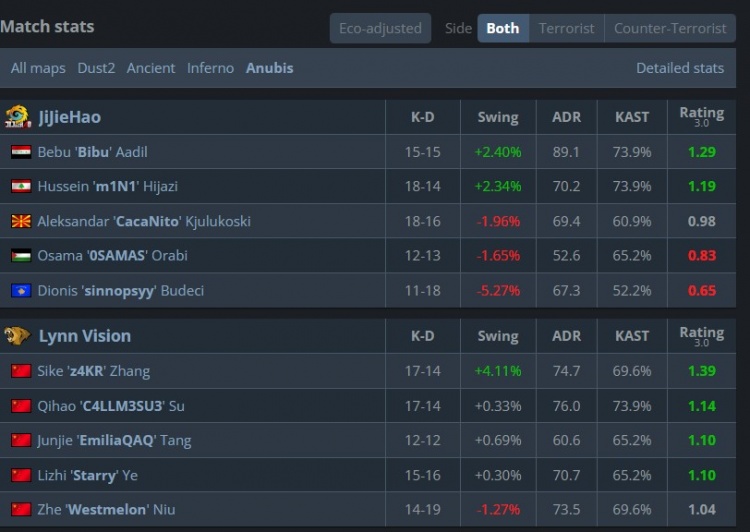
Task: Click Westmelon's swing value -1.27%
Action: [x=498, y=510]
